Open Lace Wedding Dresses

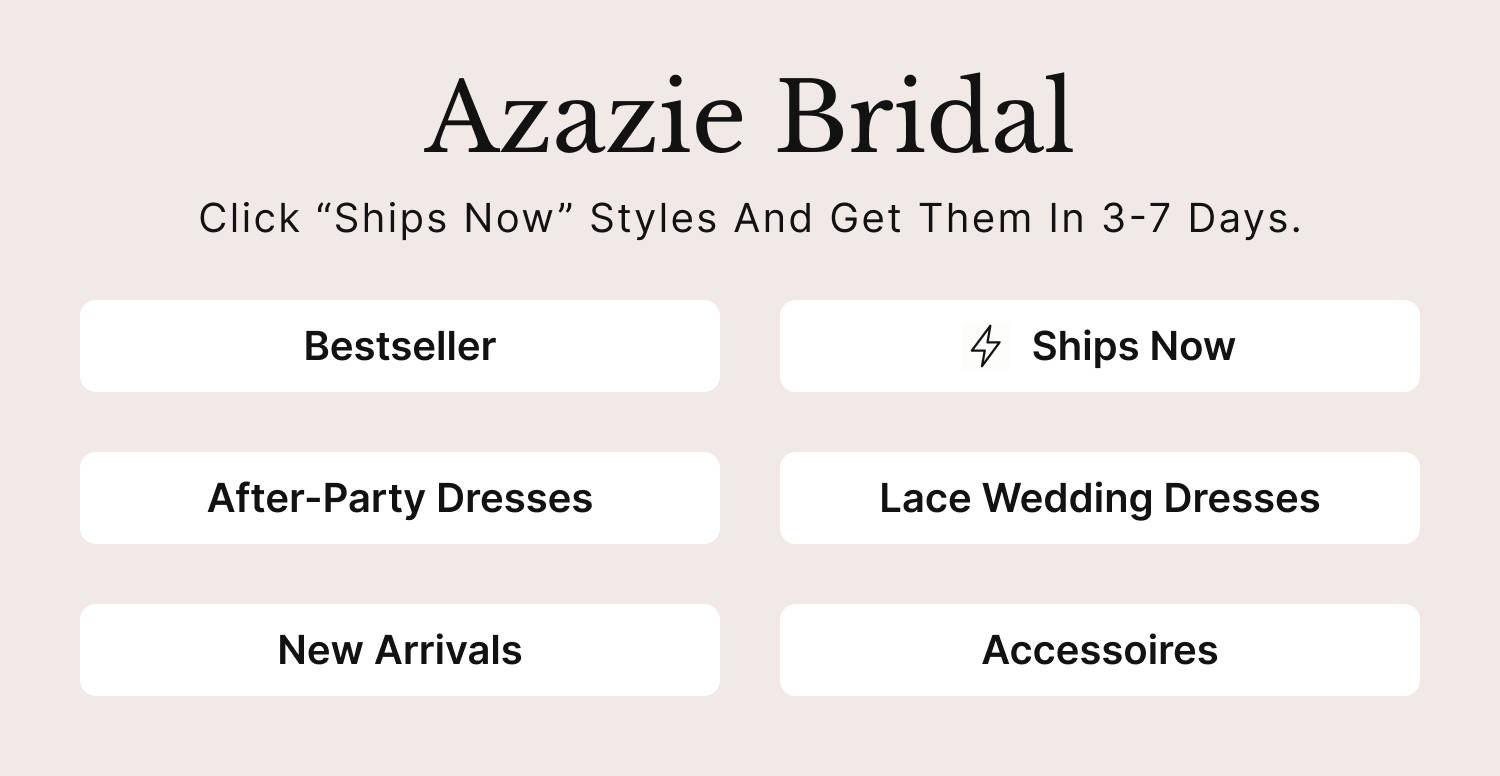tap(1099, 498)
